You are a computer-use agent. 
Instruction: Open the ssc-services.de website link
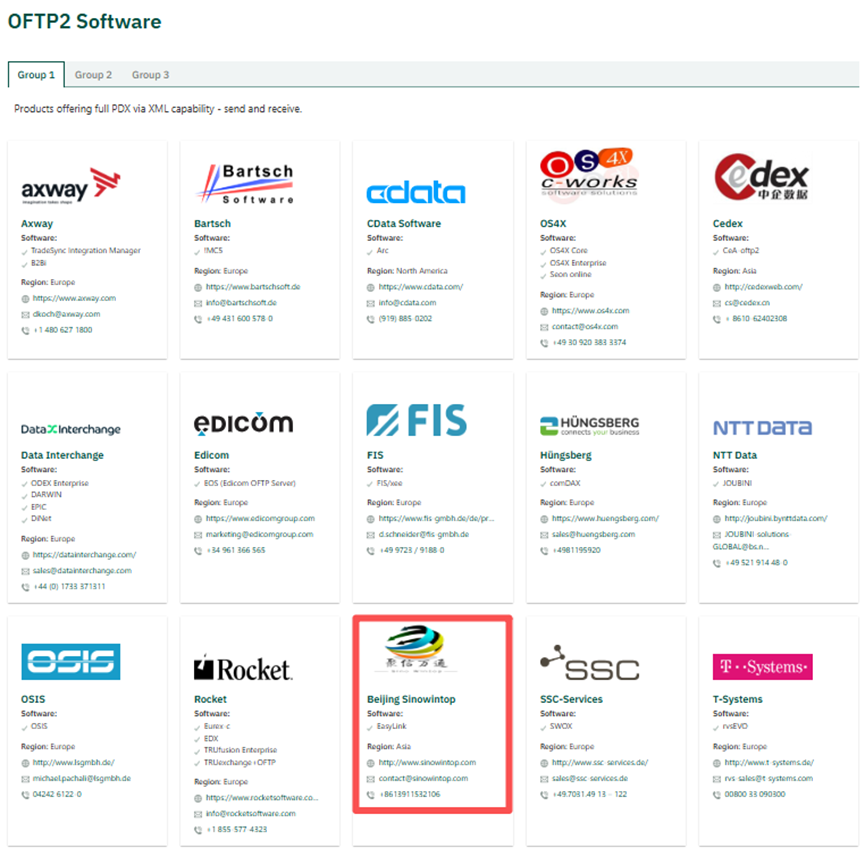pos(600,762)
